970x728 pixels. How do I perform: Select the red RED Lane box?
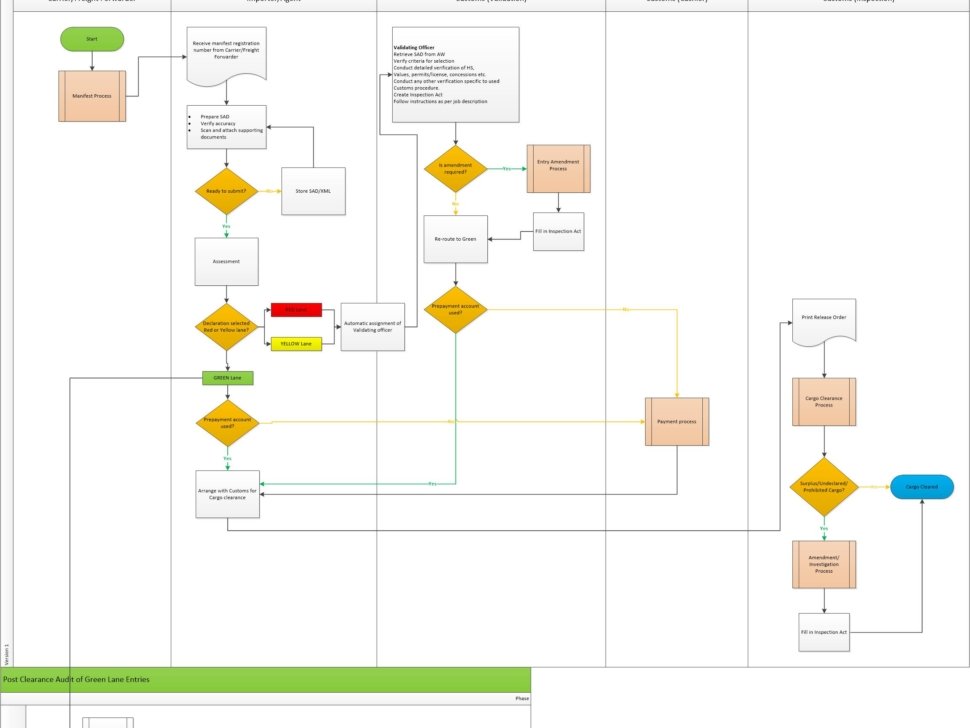(x=296, y=310)
